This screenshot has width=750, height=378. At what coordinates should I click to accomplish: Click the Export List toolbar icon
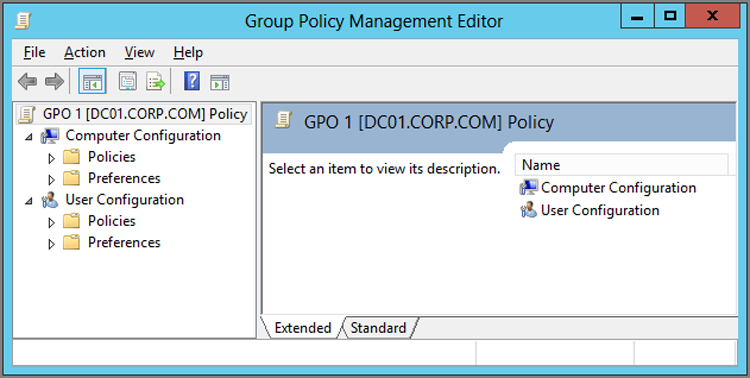point(155,81)
